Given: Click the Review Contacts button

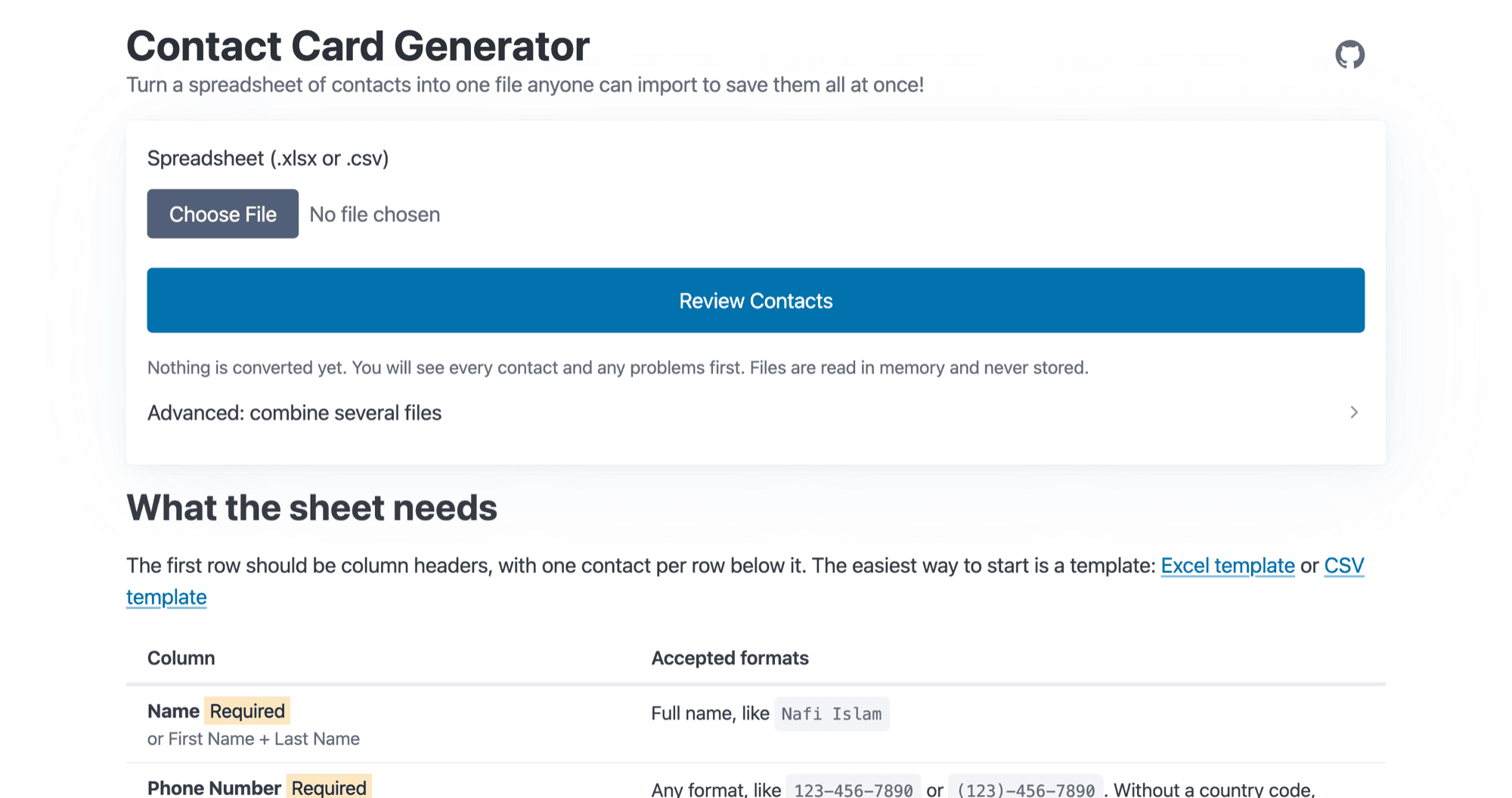Looking at the screenshot, I should click(x=756, y=300).
